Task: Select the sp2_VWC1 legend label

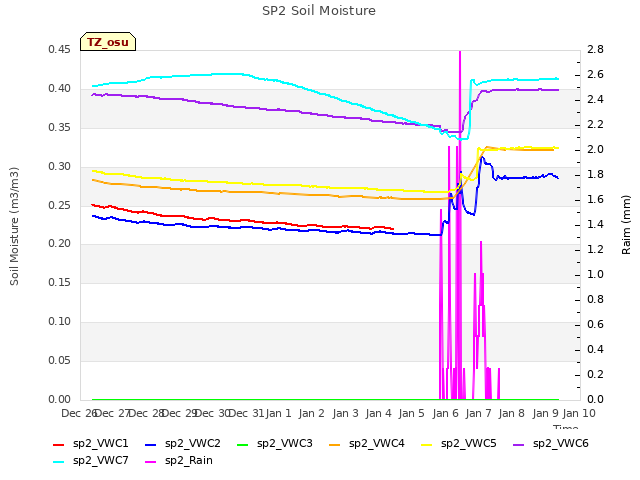Action: tap(100, 444)
